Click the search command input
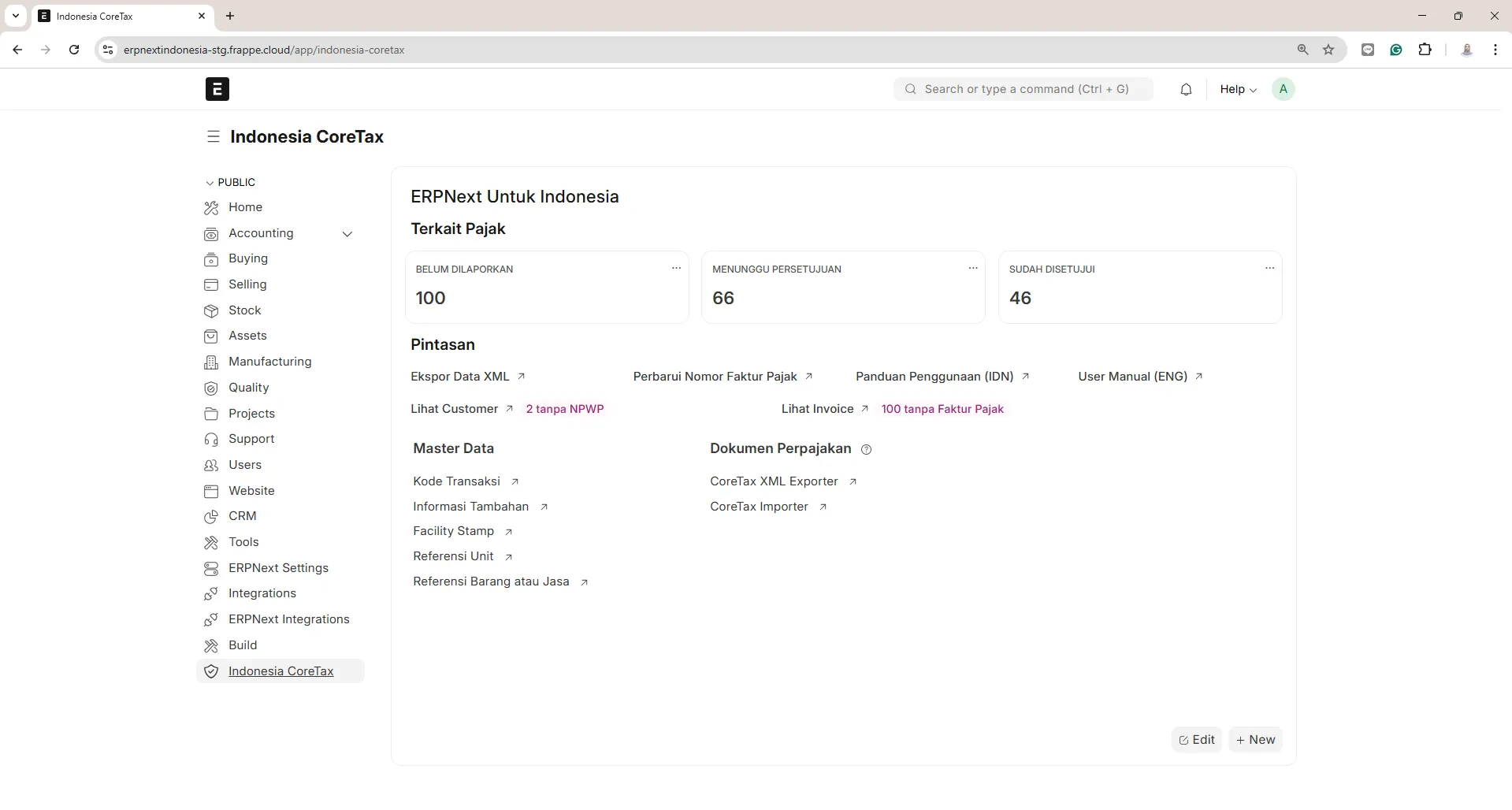The image size is (1512, 810). pyautogui.click(x=1023, y=89)
